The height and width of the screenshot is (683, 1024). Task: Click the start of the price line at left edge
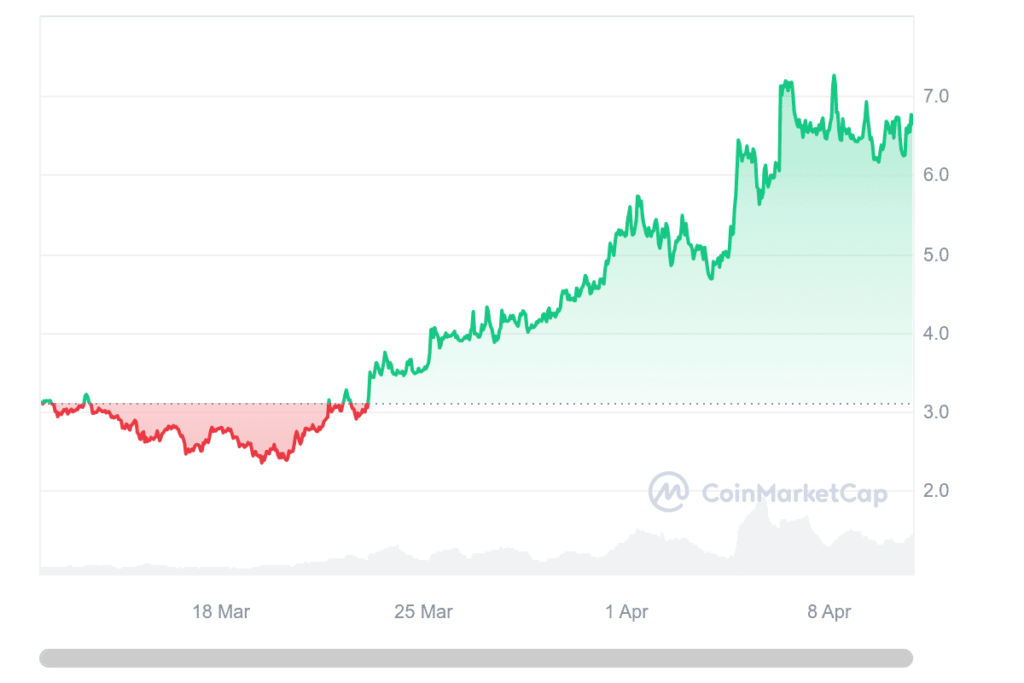point(43,402)
